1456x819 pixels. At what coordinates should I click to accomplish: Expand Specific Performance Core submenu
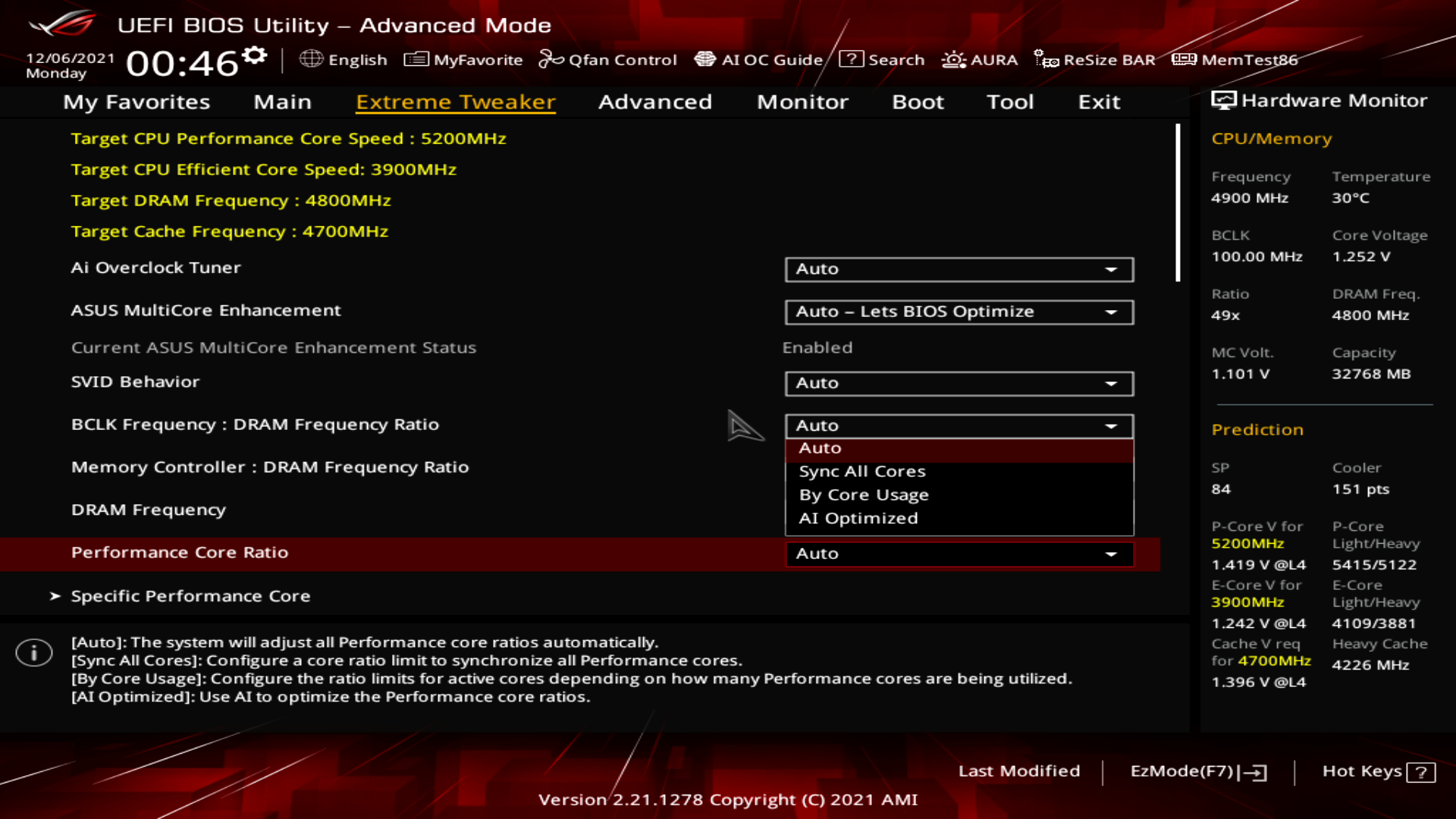click(x=190, y=596)
